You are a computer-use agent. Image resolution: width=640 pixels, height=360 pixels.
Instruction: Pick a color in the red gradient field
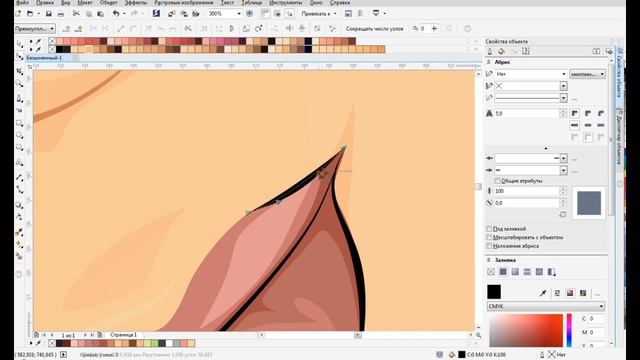pyautogui.click(x=526, y=330)
